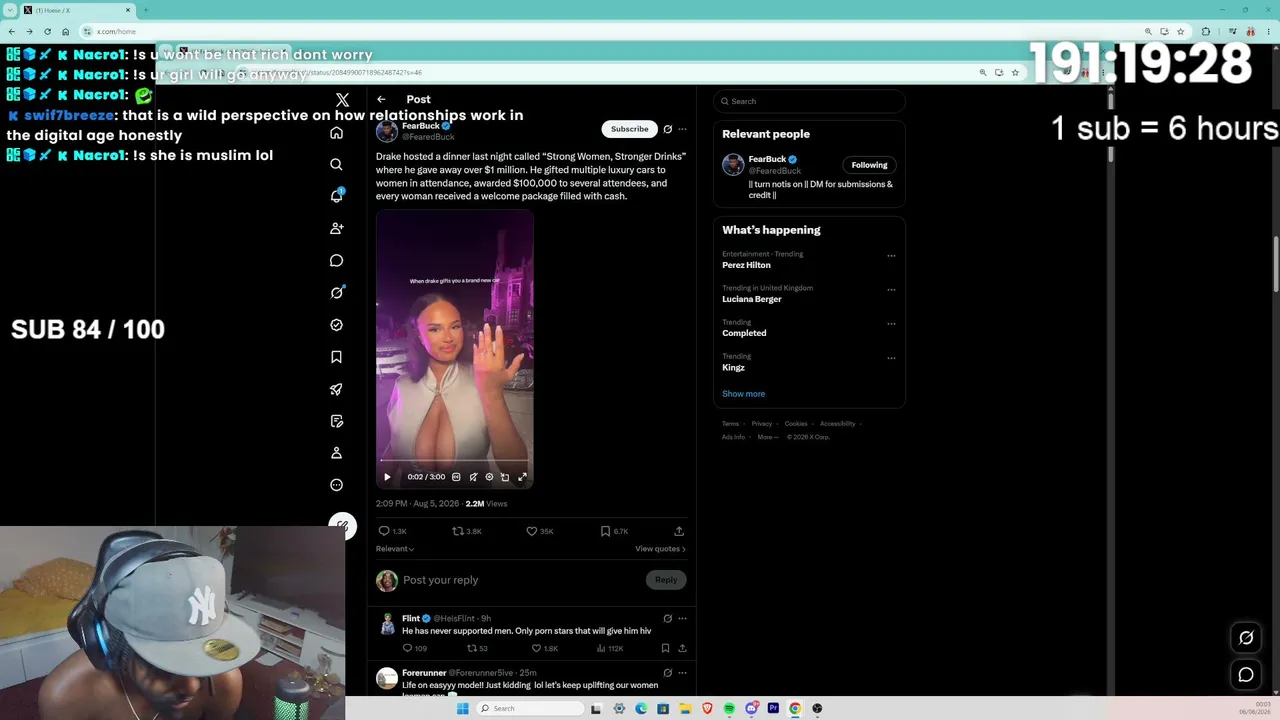Open More circle icon in sidebar
This screenshot has width=1280, height=720.
(337, 485)
